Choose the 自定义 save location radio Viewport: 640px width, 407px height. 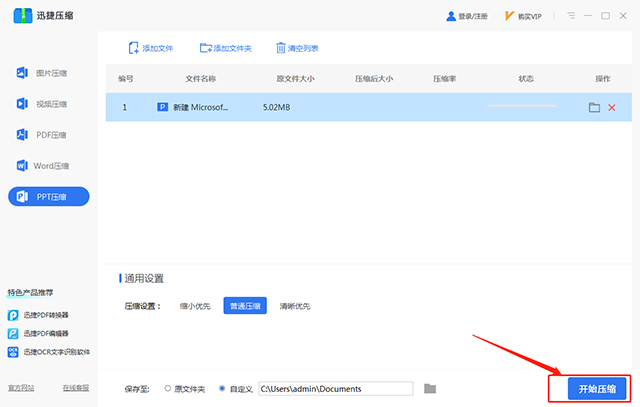point(222,389)
